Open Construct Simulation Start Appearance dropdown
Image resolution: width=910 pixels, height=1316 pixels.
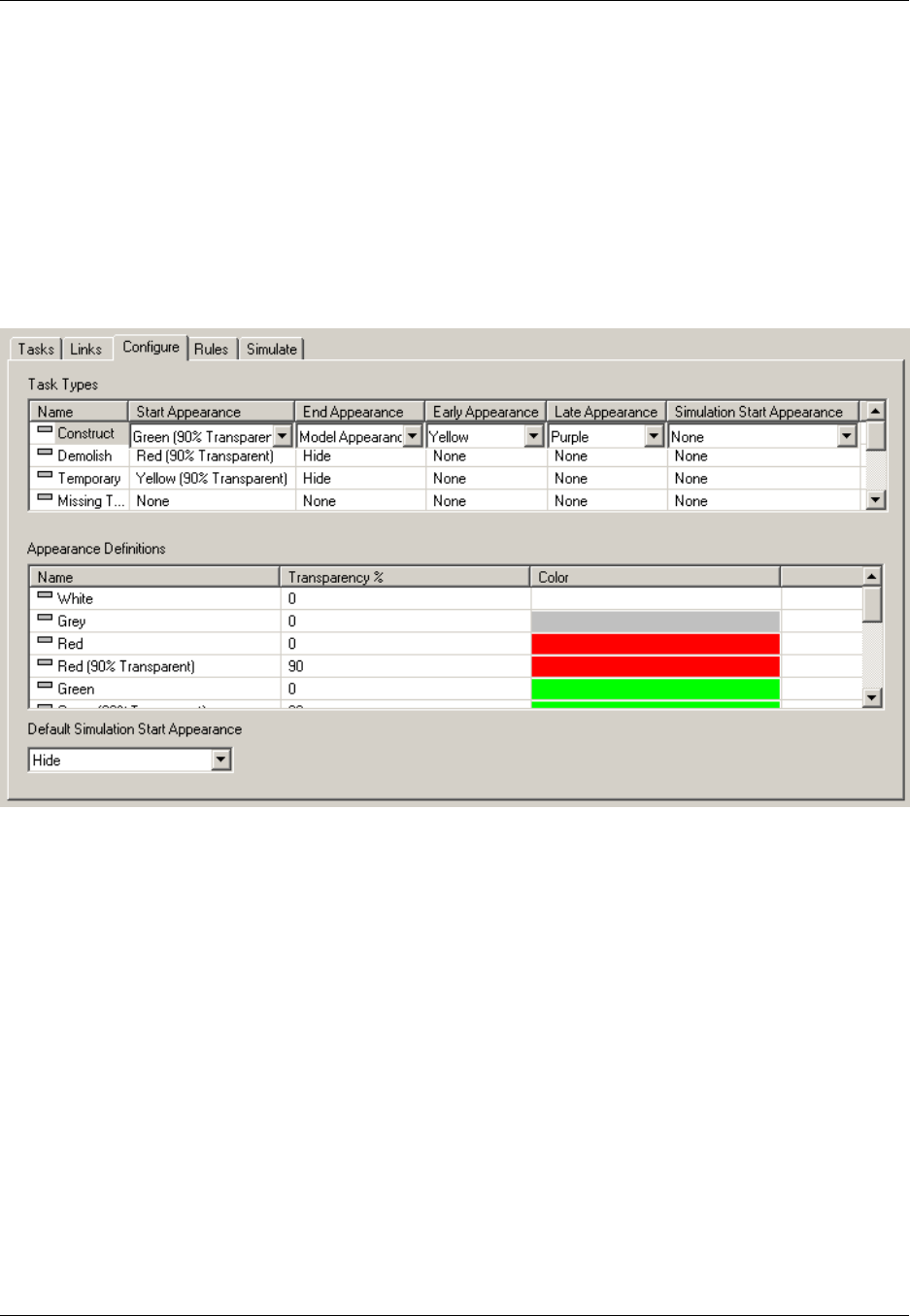pyautogui.click(x=847, y=437)
